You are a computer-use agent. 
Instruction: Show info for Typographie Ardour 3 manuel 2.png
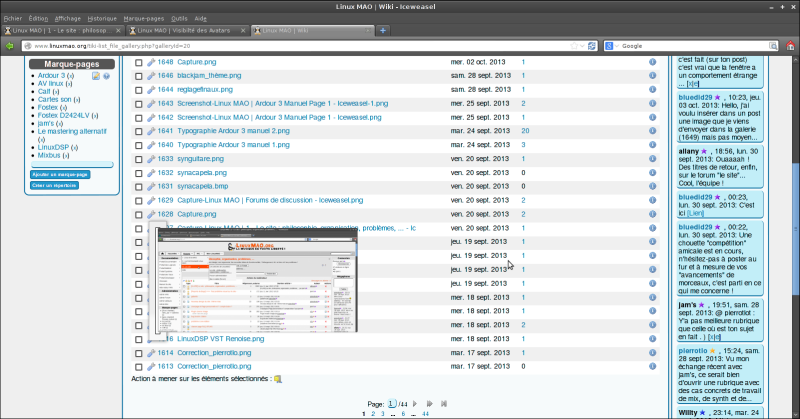click(x=653, y=131)
